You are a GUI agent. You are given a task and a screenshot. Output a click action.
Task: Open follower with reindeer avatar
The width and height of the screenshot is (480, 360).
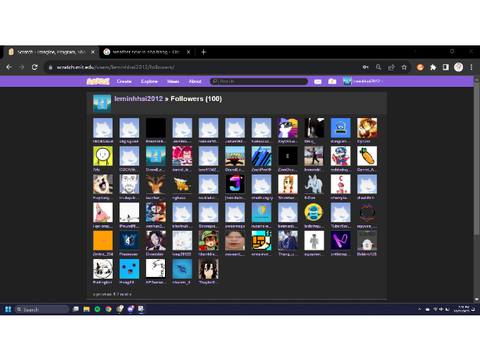point(156,184)
